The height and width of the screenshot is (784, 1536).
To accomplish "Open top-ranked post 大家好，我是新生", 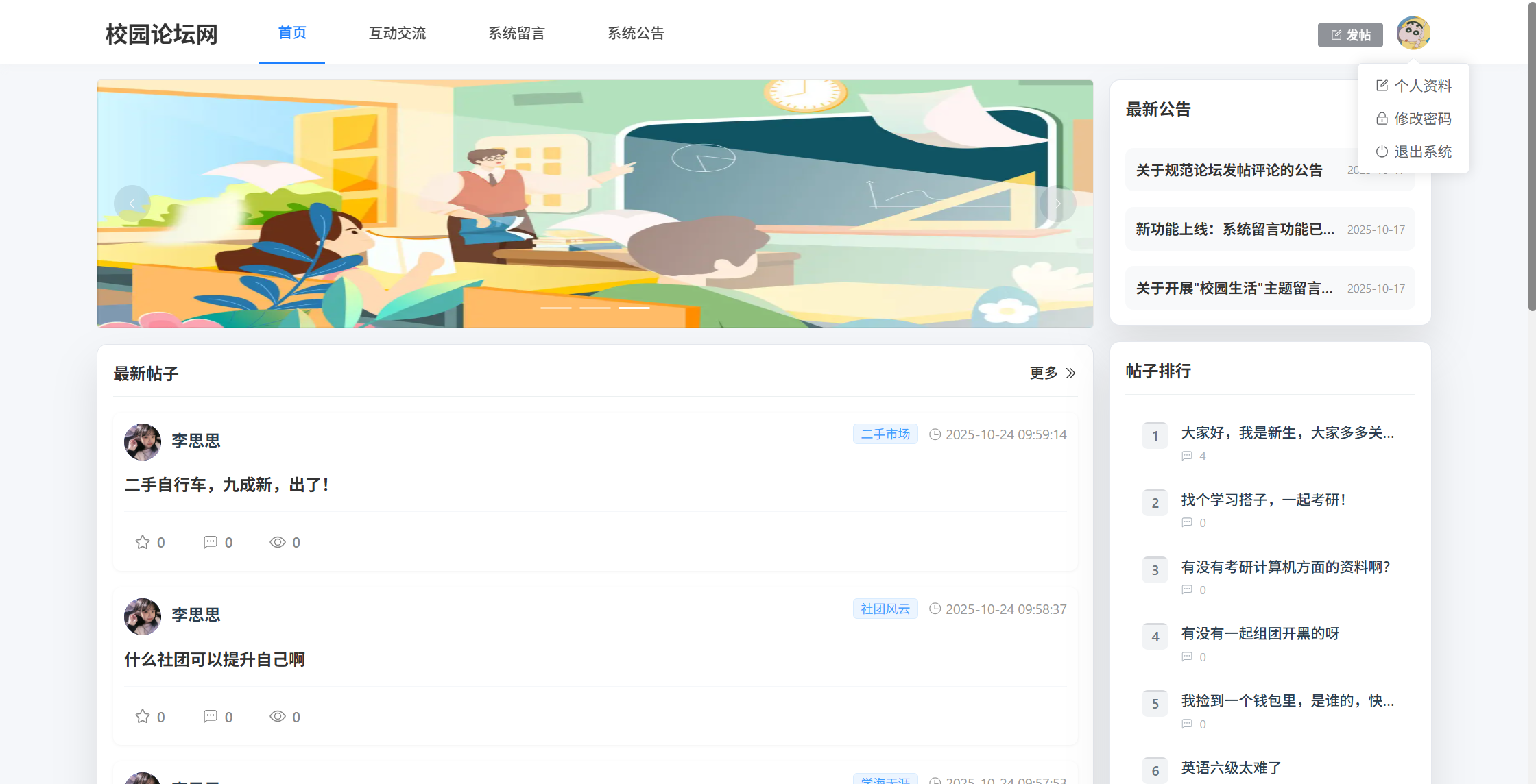I will point(1287,432).
